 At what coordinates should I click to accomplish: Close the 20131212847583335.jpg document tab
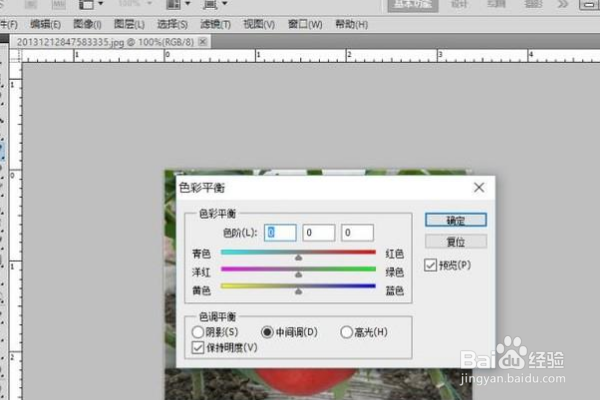203,41
